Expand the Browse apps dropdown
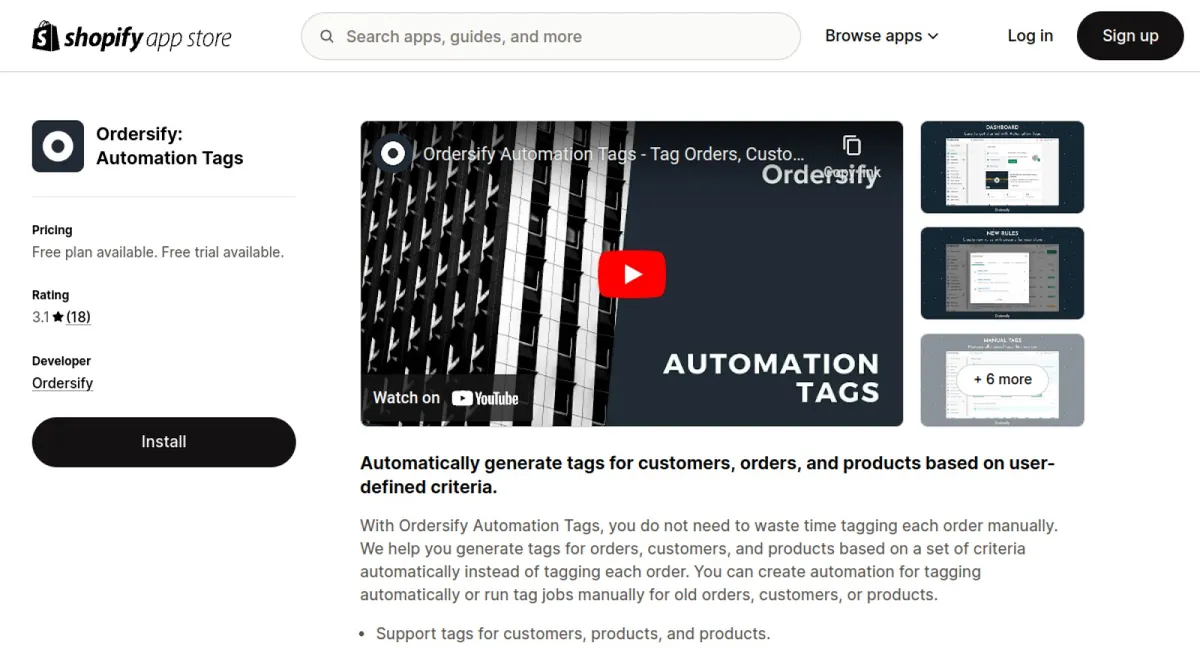 click(882, 36)
